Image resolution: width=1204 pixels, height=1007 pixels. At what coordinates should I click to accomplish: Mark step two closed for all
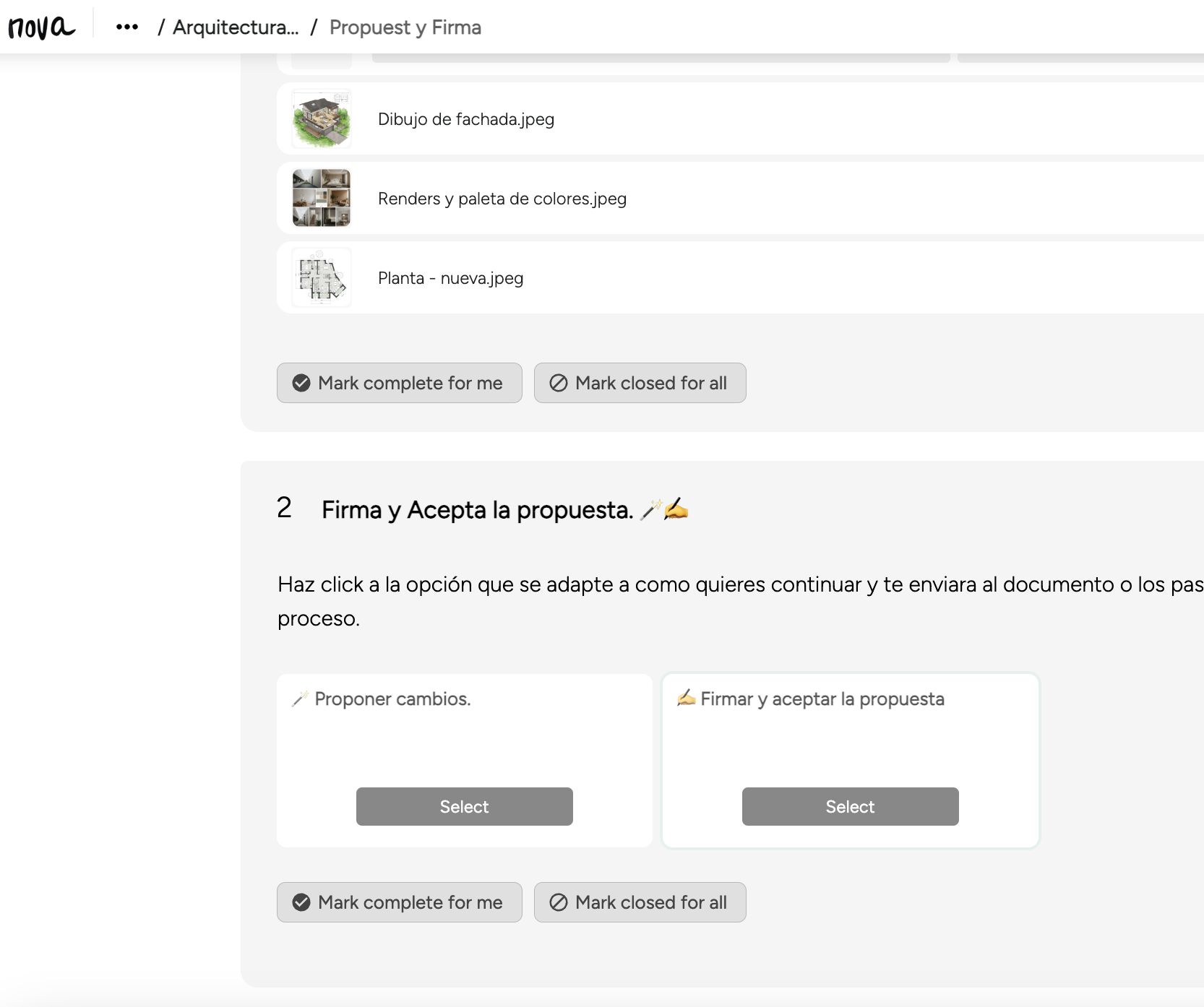pos(640,902)
